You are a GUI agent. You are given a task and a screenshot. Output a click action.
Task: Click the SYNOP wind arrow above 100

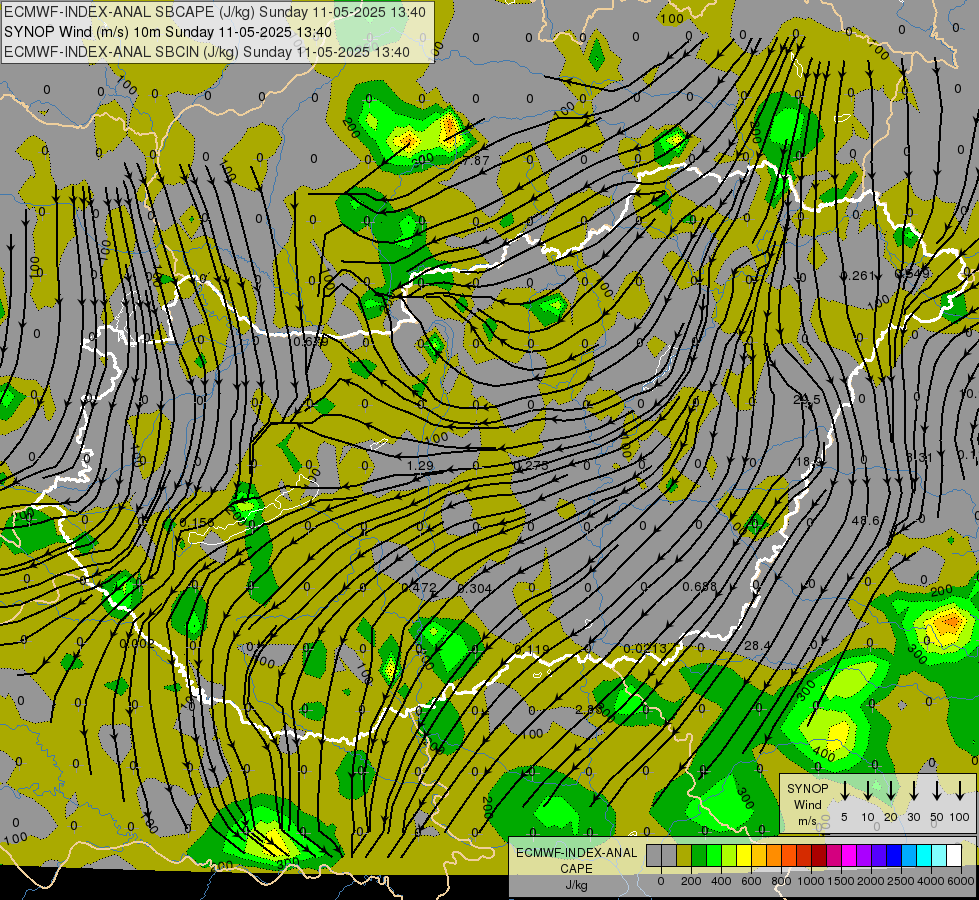click(x=960, y=791)
